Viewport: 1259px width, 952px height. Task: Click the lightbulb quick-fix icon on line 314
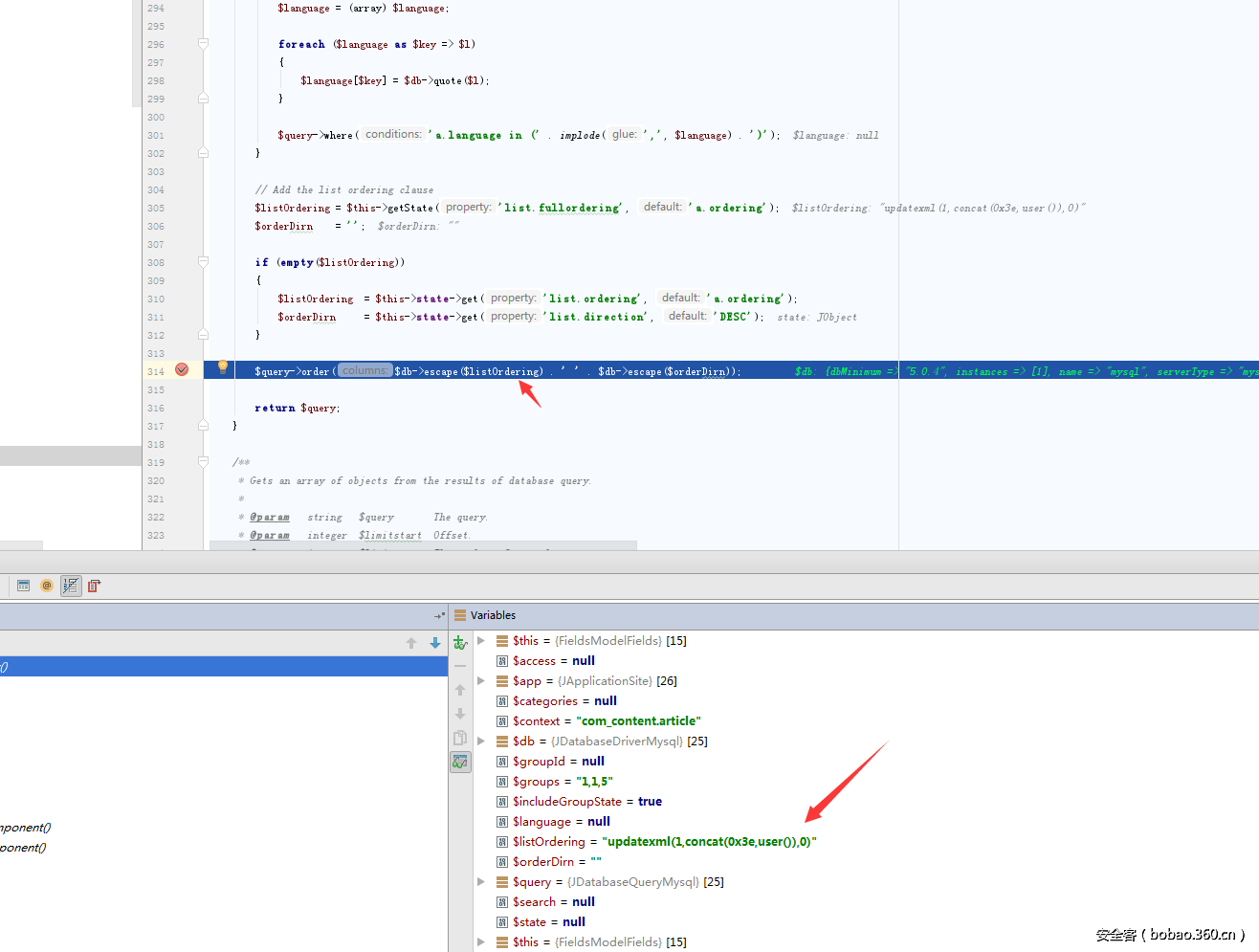pos(223,366)
